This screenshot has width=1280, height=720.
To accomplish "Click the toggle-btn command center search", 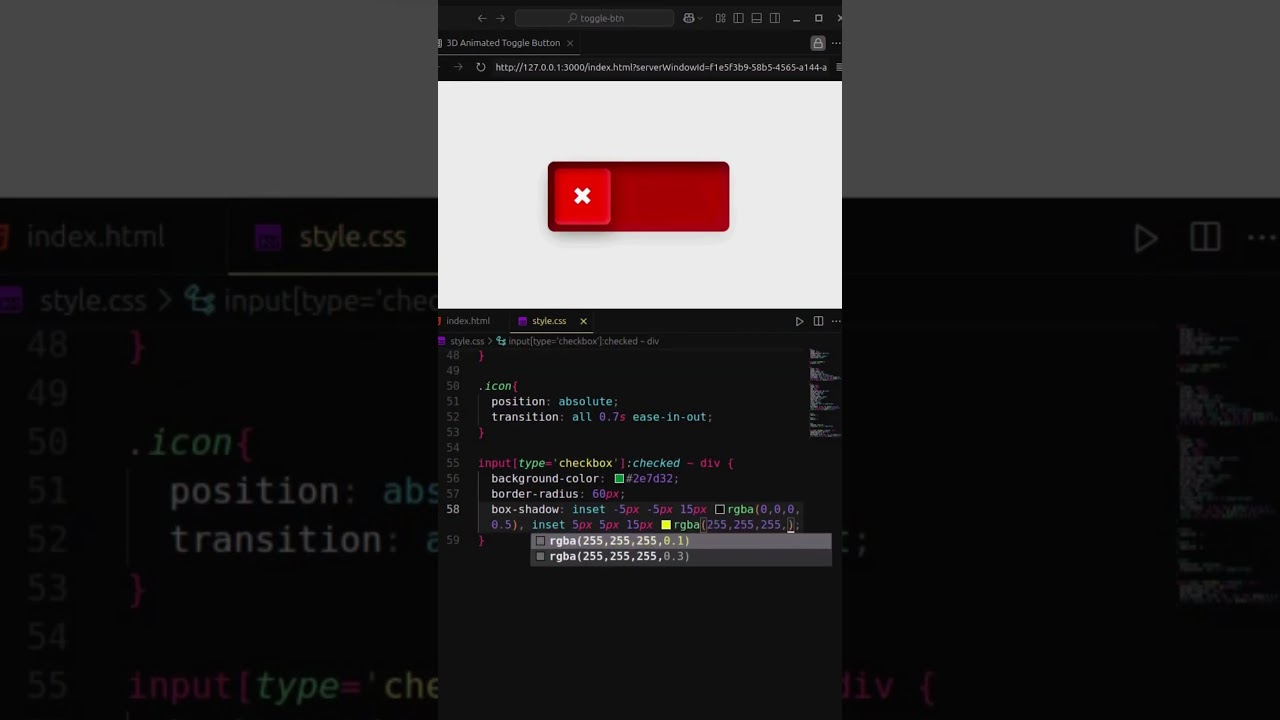I will click(594, 18).
